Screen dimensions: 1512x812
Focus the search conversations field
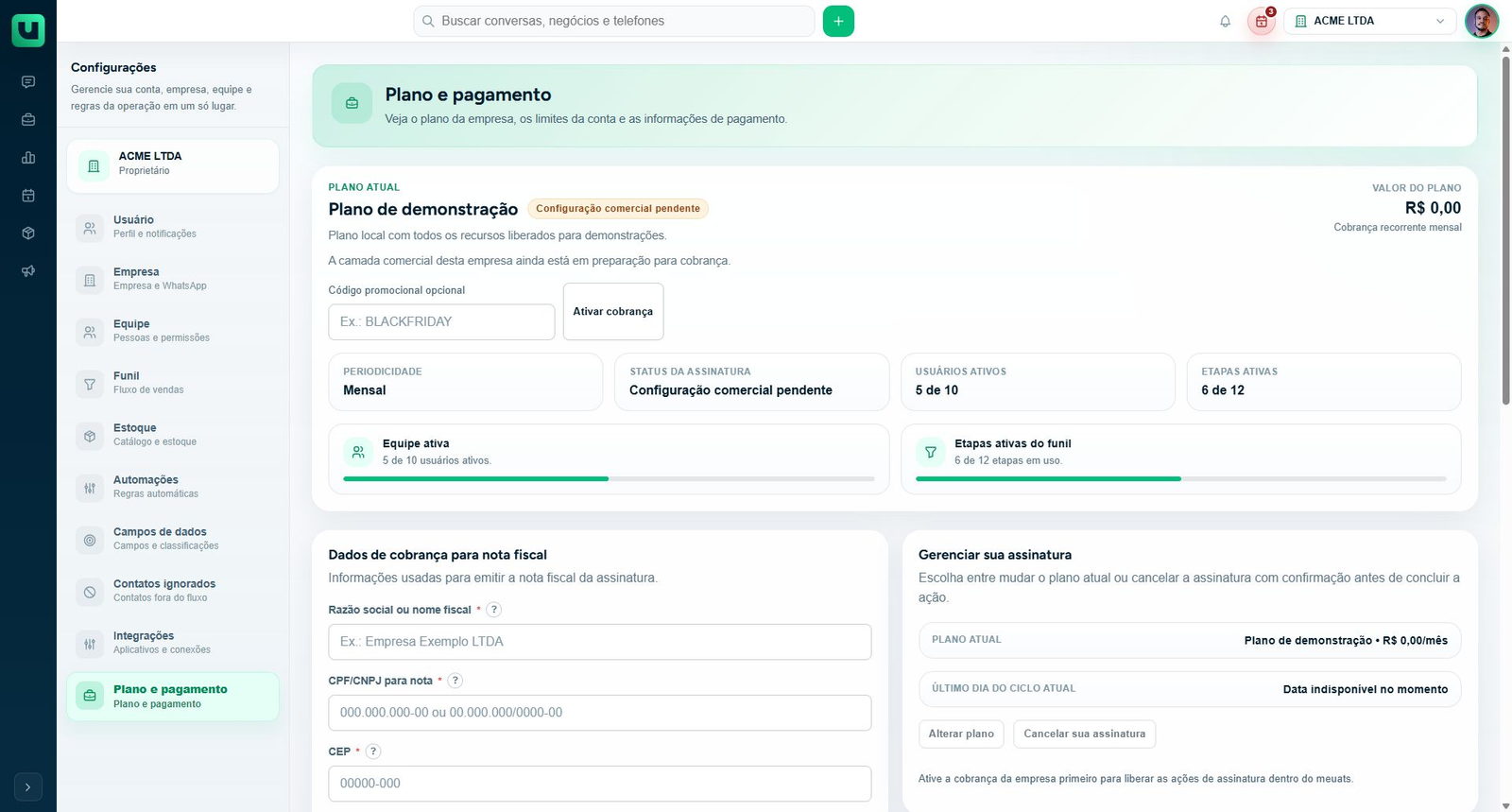[x=614, y=21]
